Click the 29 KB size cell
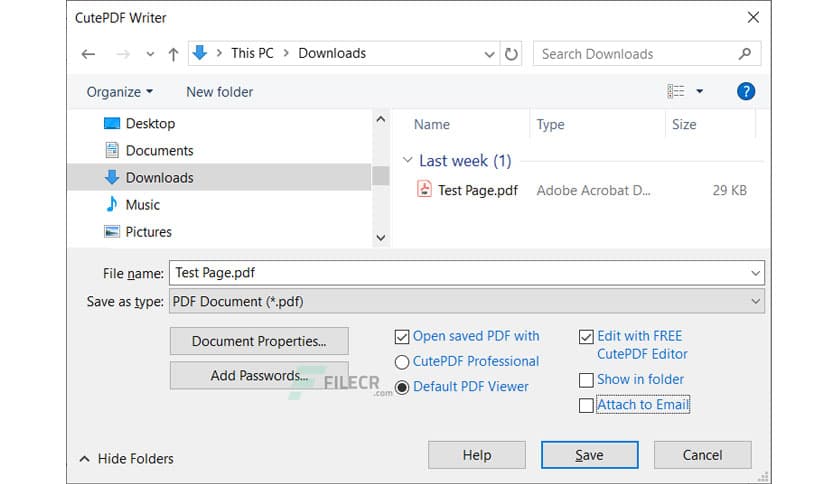The height and width of the screenshot is (484, 836). 729,190
